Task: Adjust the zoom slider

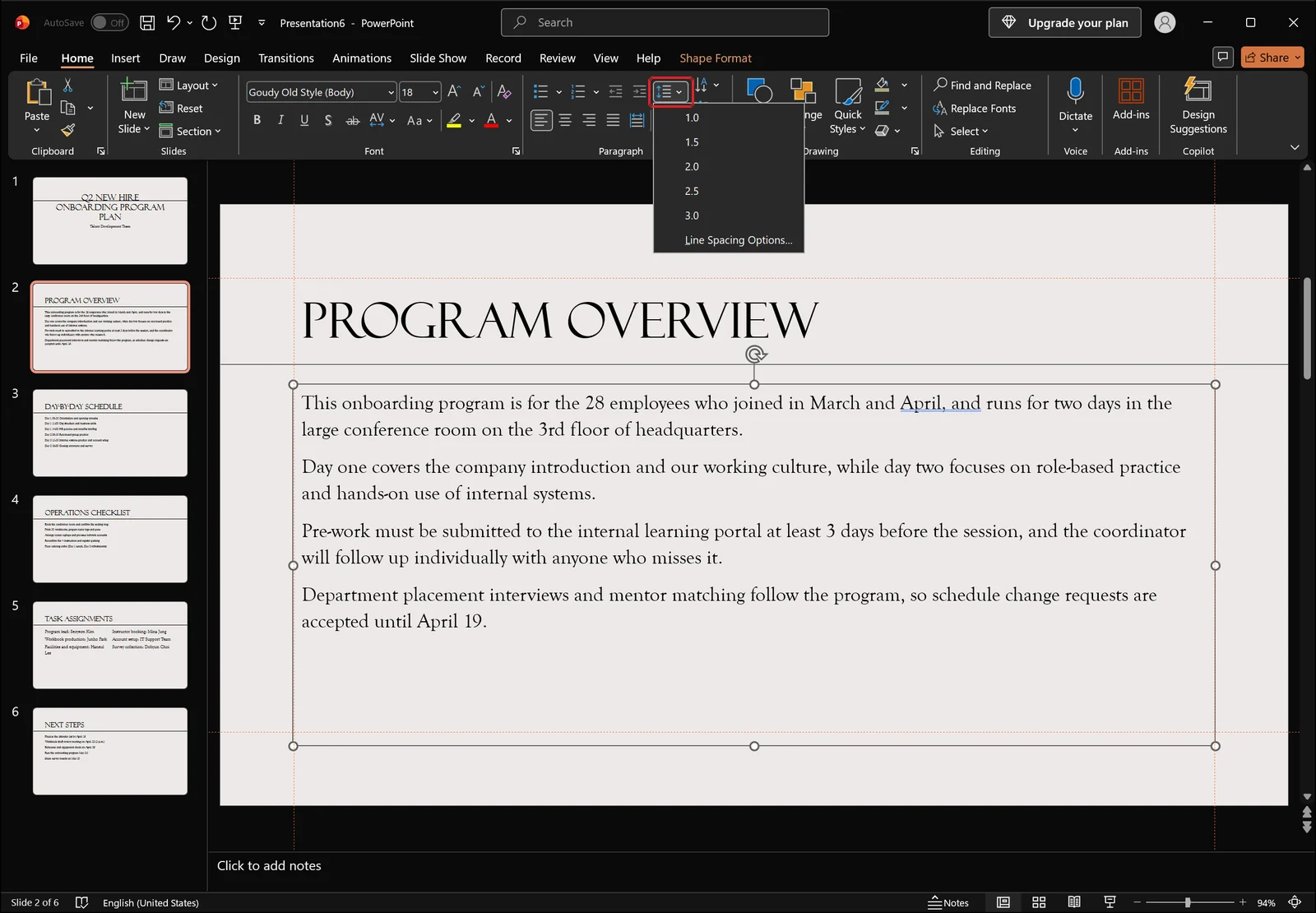Action: (x=1188, y=902)
